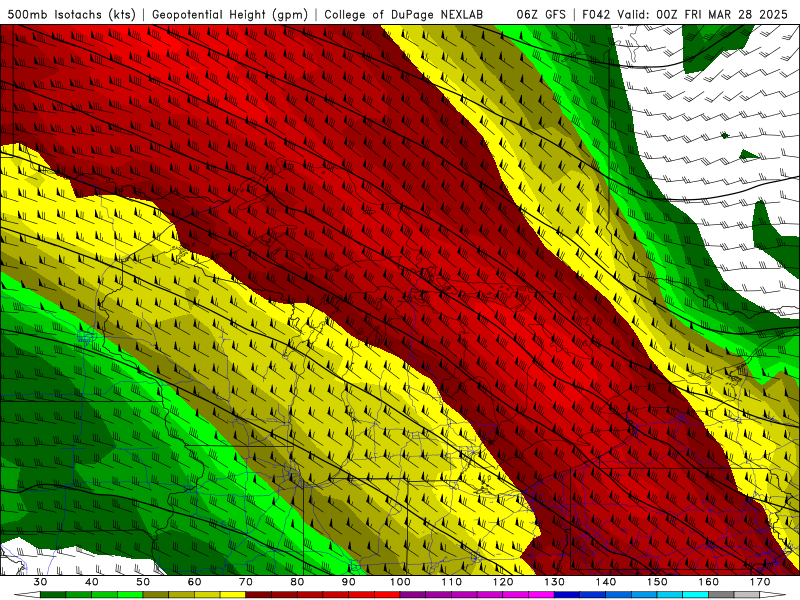Click the colorbar label '30'
The width and height of the screenshot is (800, 600).
point(40,582)
